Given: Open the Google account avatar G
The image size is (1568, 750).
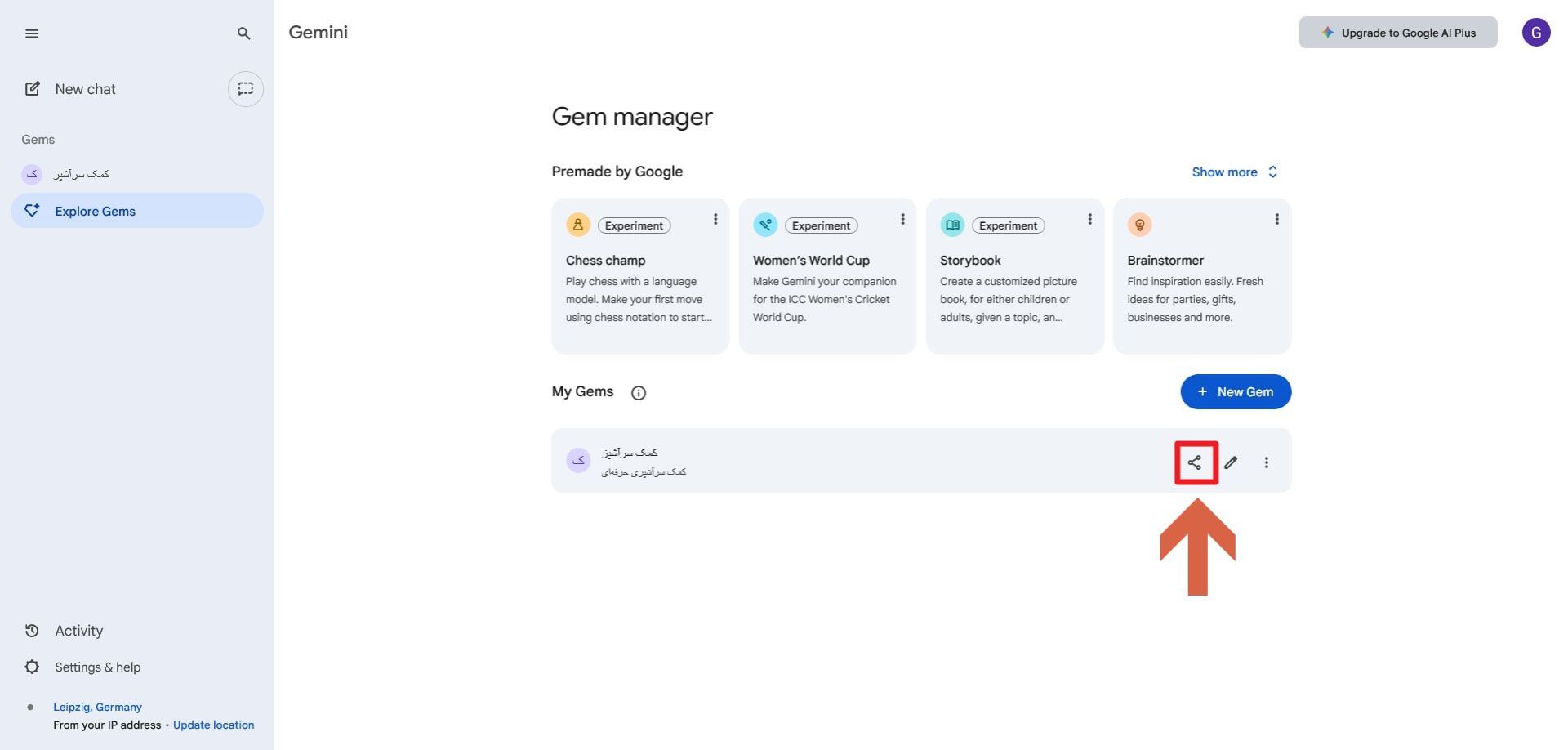Looking at the screenshot, I should click(x=1535, y=33).
